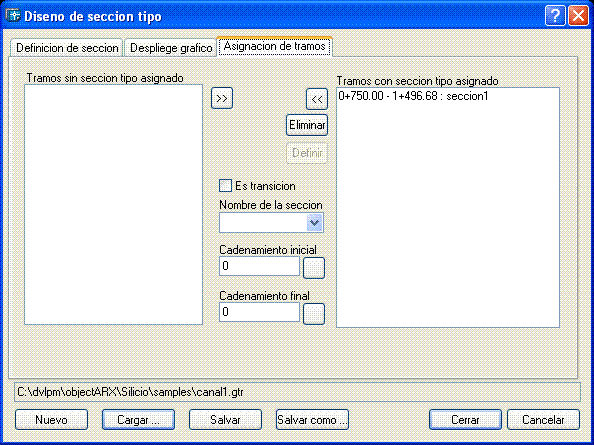Click the Salvar como ... button
Screen dimensions: 594x445
[312, 420]
